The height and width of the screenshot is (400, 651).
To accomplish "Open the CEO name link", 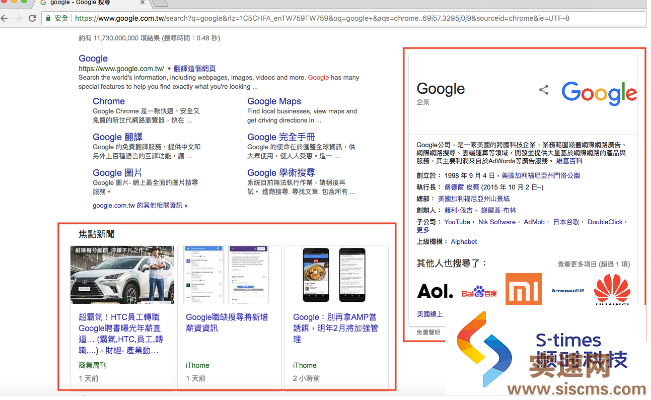I will point(462,187).
